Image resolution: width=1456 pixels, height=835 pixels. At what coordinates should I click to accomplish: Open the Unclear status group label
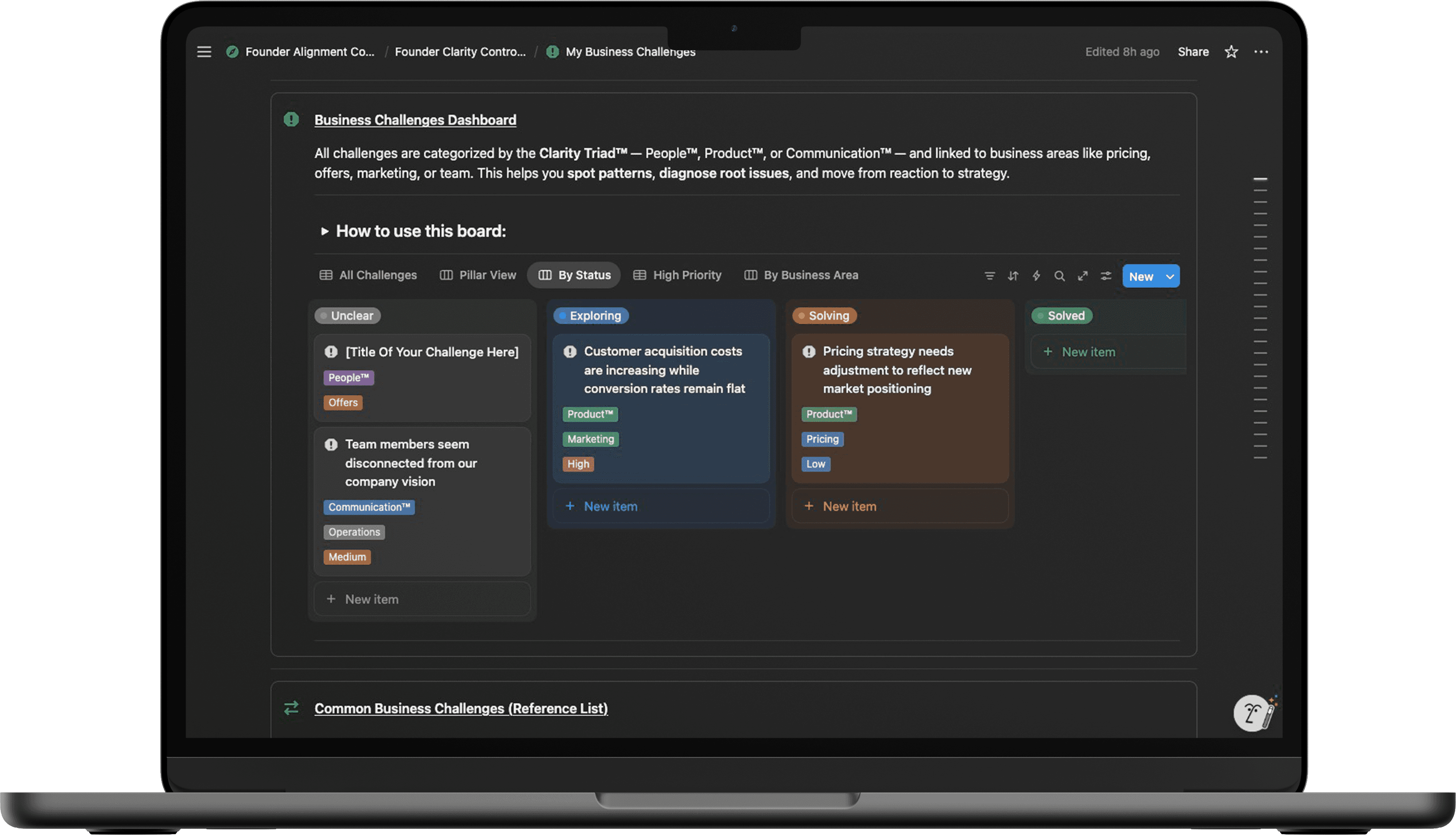347,316
